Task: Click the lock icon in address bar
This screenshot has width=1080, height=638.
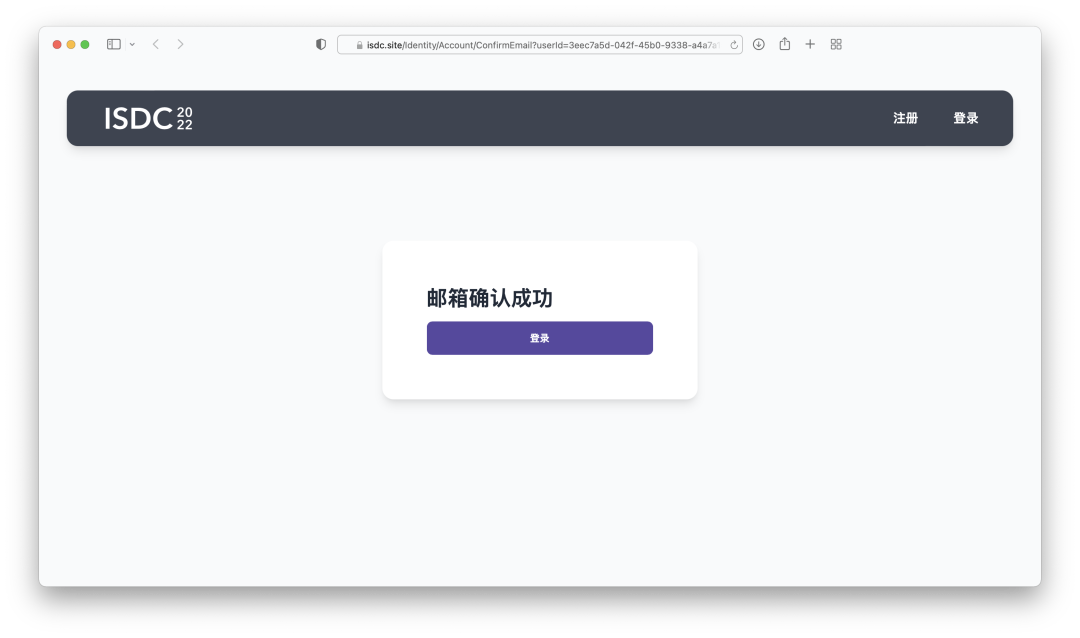Action: [x=359, y=45]
